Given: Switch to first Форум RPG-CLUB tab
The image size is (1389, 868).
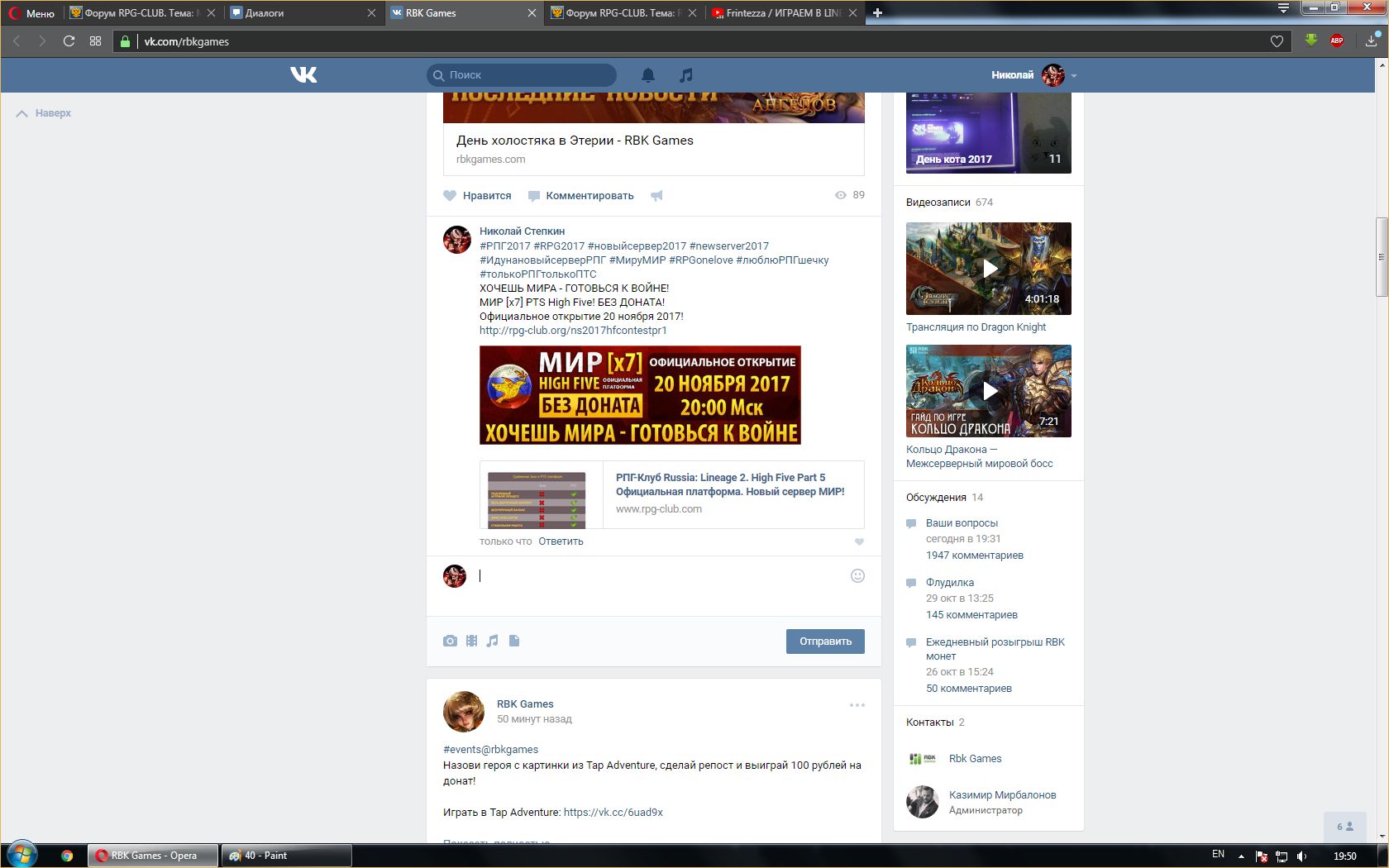Looking at the screenshot, I should tap(142, 13).
